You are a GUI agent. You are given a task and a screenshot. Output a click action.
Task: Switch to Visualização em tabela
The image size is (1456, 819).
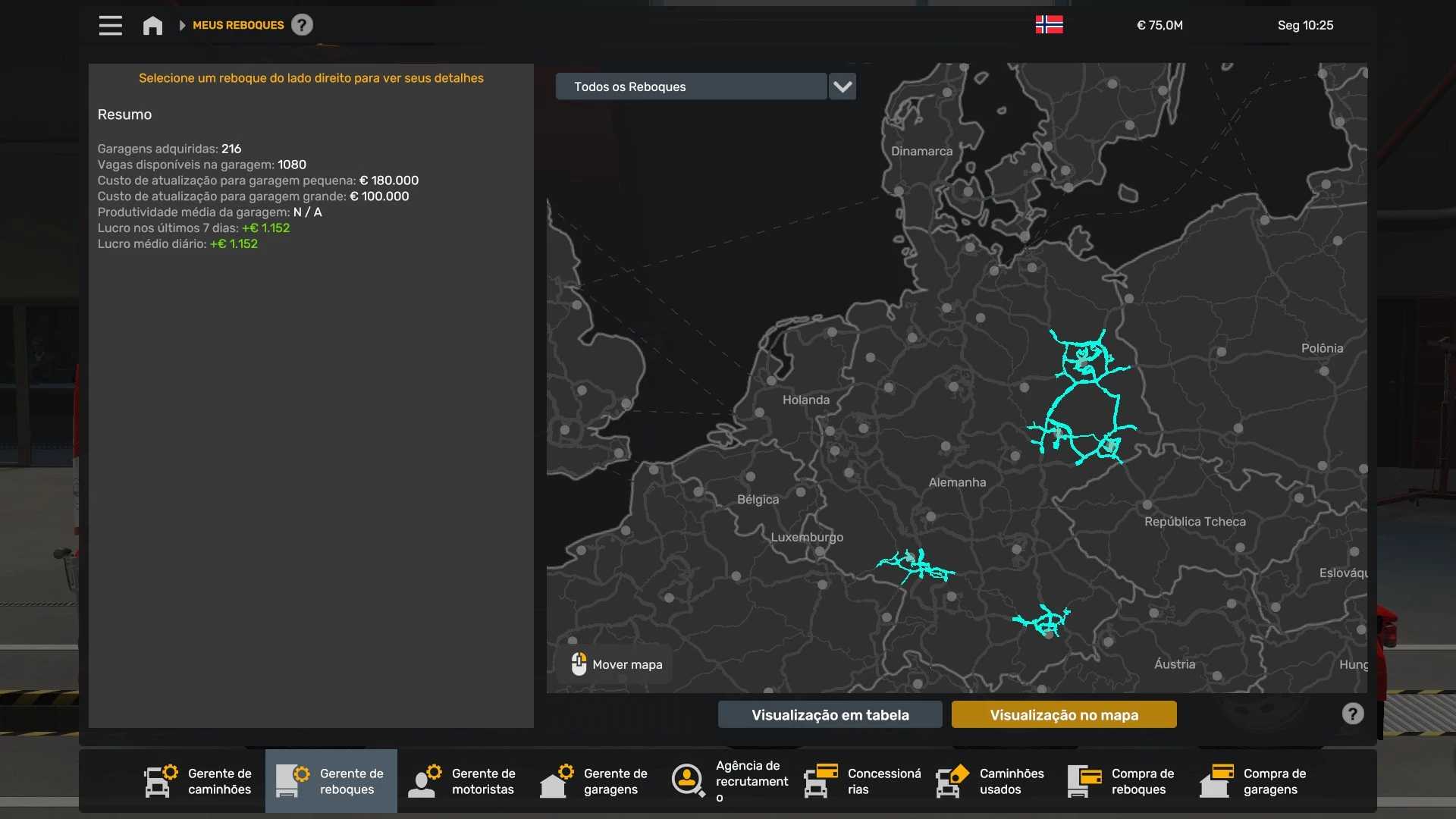point(830,714)
